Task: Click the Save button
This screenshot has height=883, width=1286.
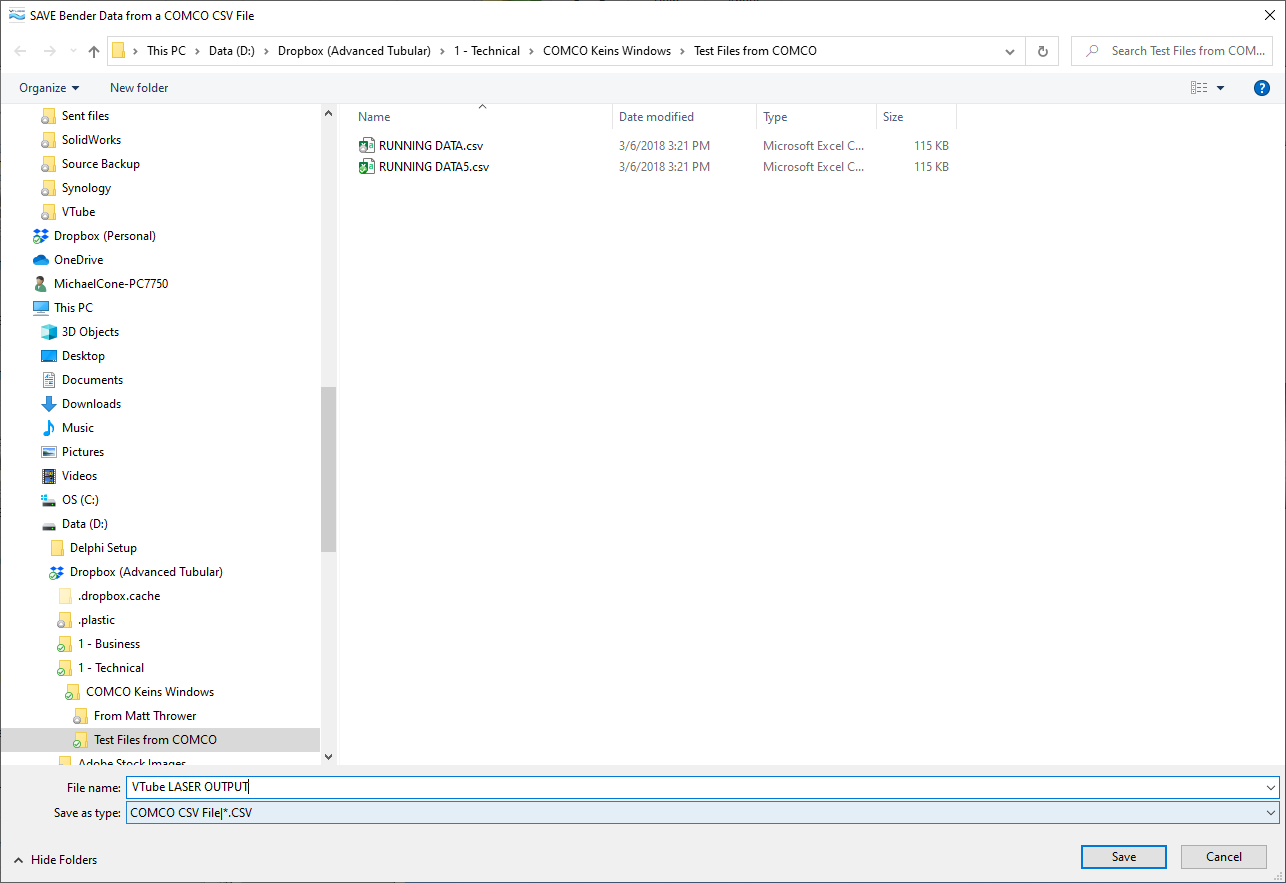Action: point(1123,857)
